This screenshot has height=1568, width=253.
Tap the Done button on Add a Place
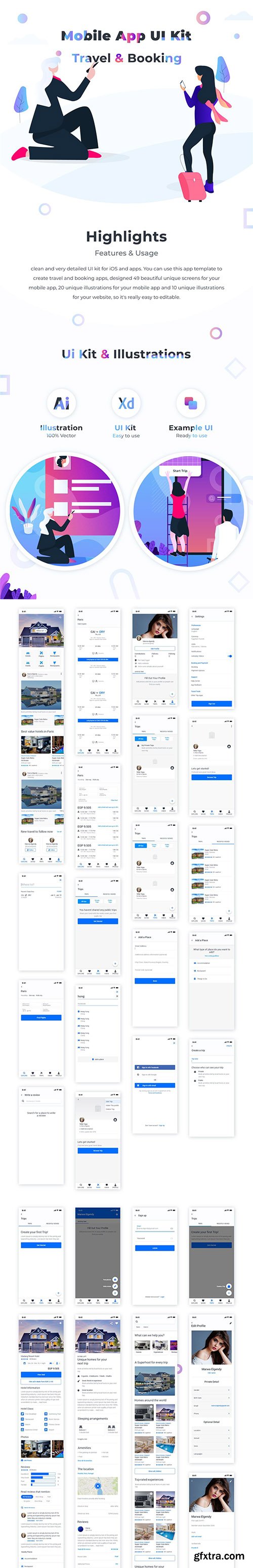(x=154, y=981)
